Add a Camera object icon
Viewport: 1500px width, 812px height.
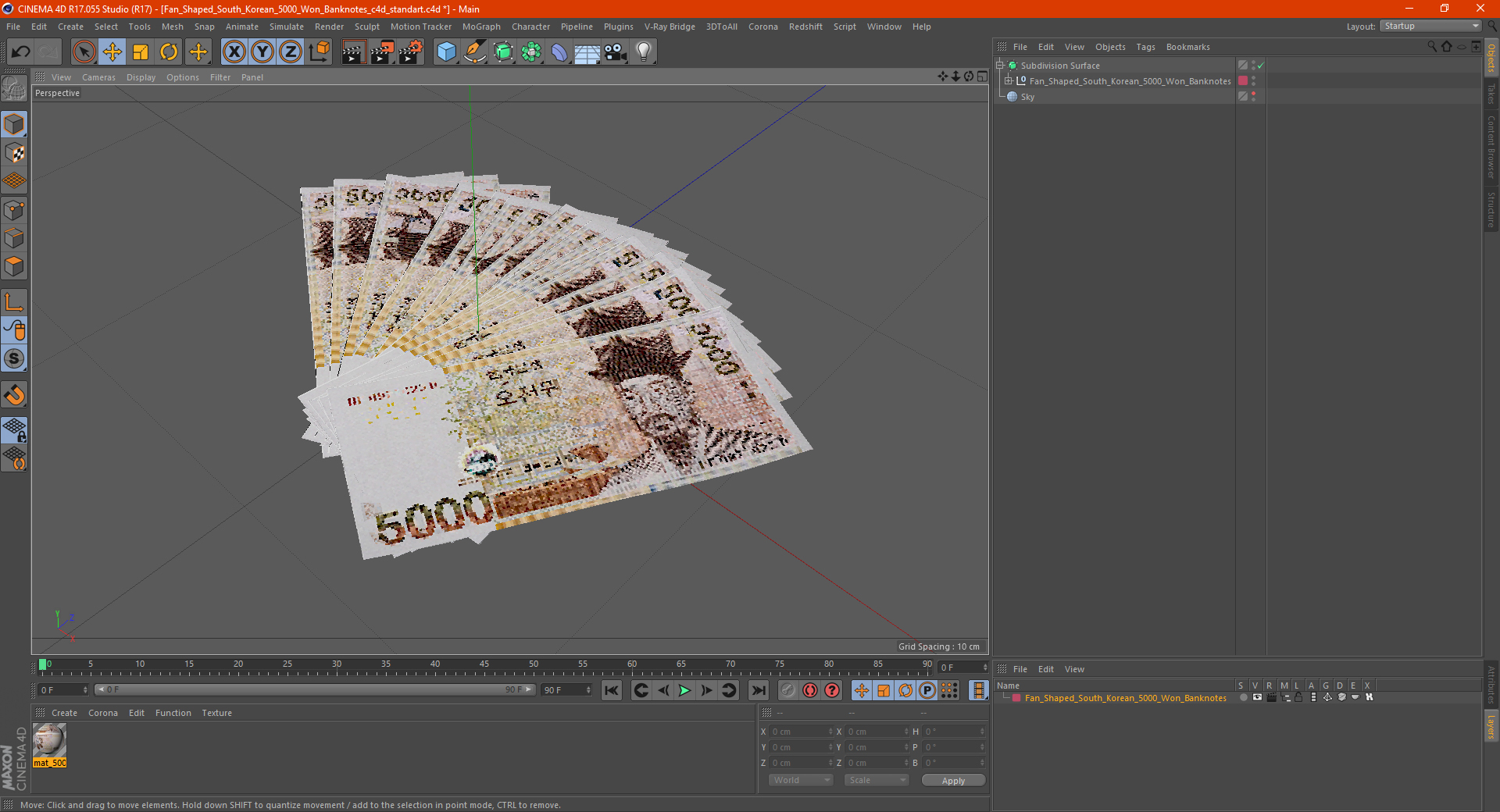(x=615, y=52)
